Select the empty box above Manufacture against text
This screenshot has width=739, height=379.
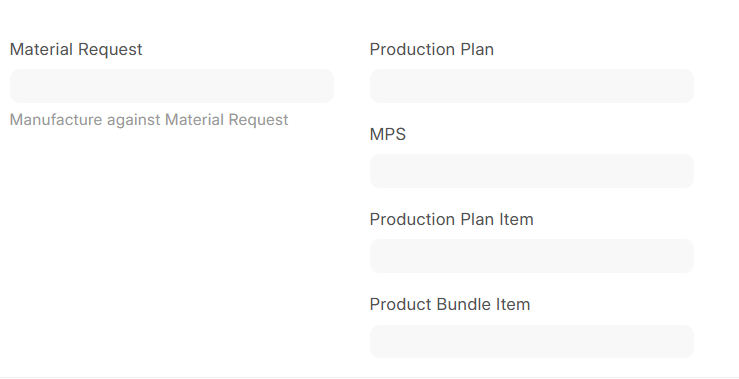tap(172, 86)
